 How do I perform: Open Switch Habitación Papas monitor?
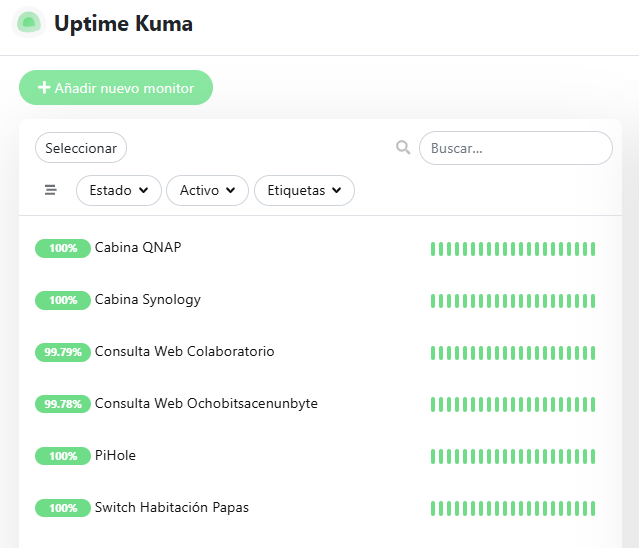point(171,508)
